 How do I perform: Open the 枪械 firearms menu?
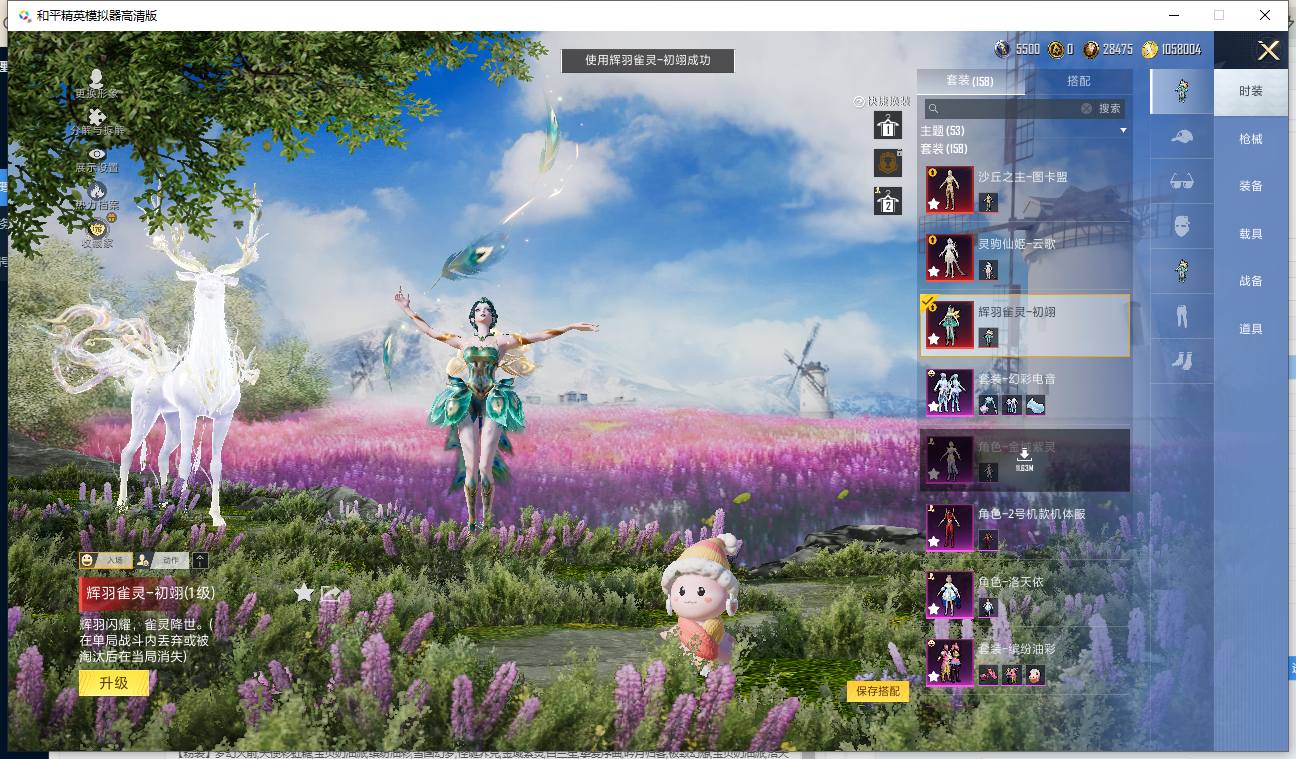tap(1251, 139)
